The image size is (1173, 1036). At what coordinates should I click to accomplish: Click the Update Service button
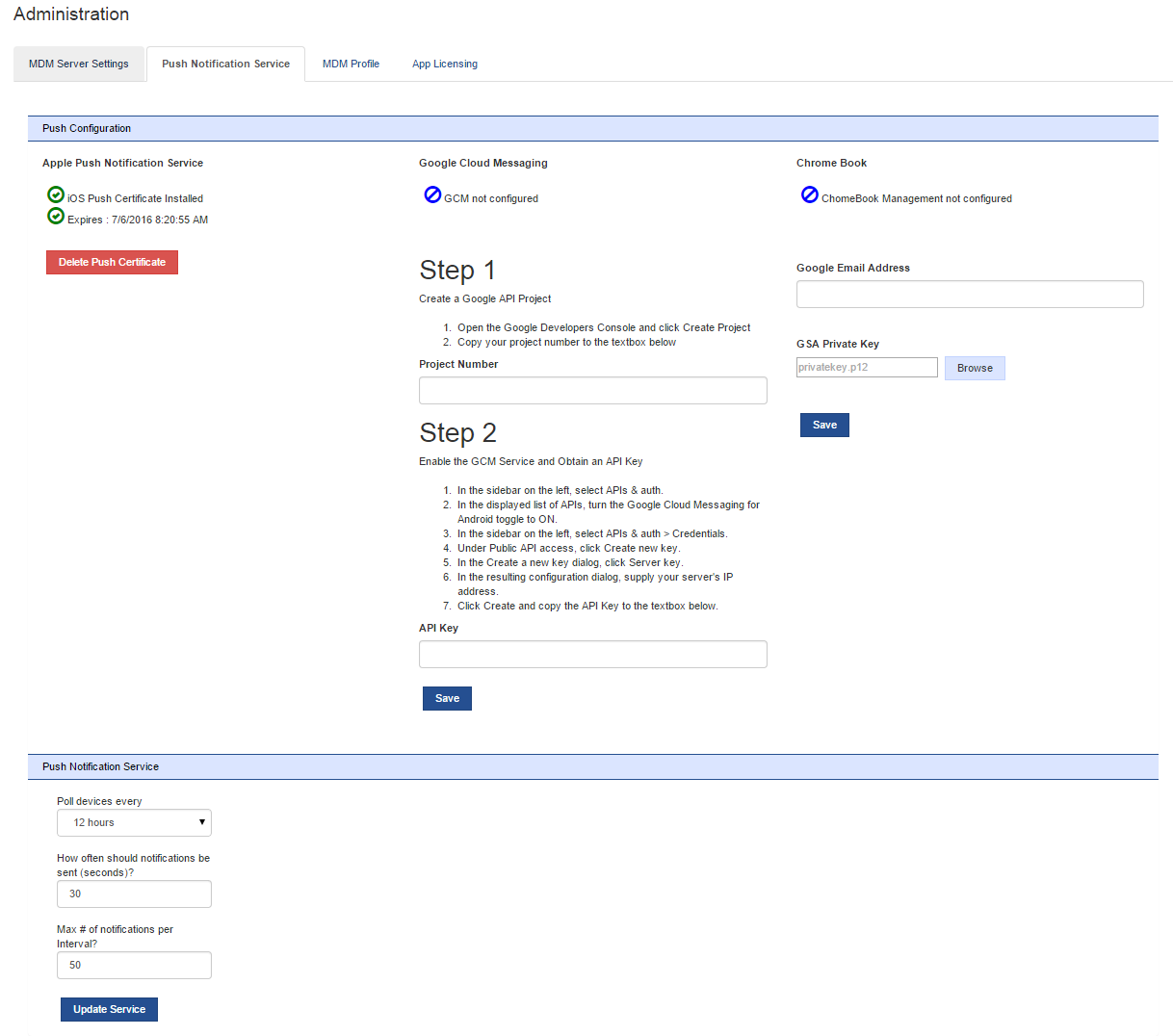(x=109, y=1009)
